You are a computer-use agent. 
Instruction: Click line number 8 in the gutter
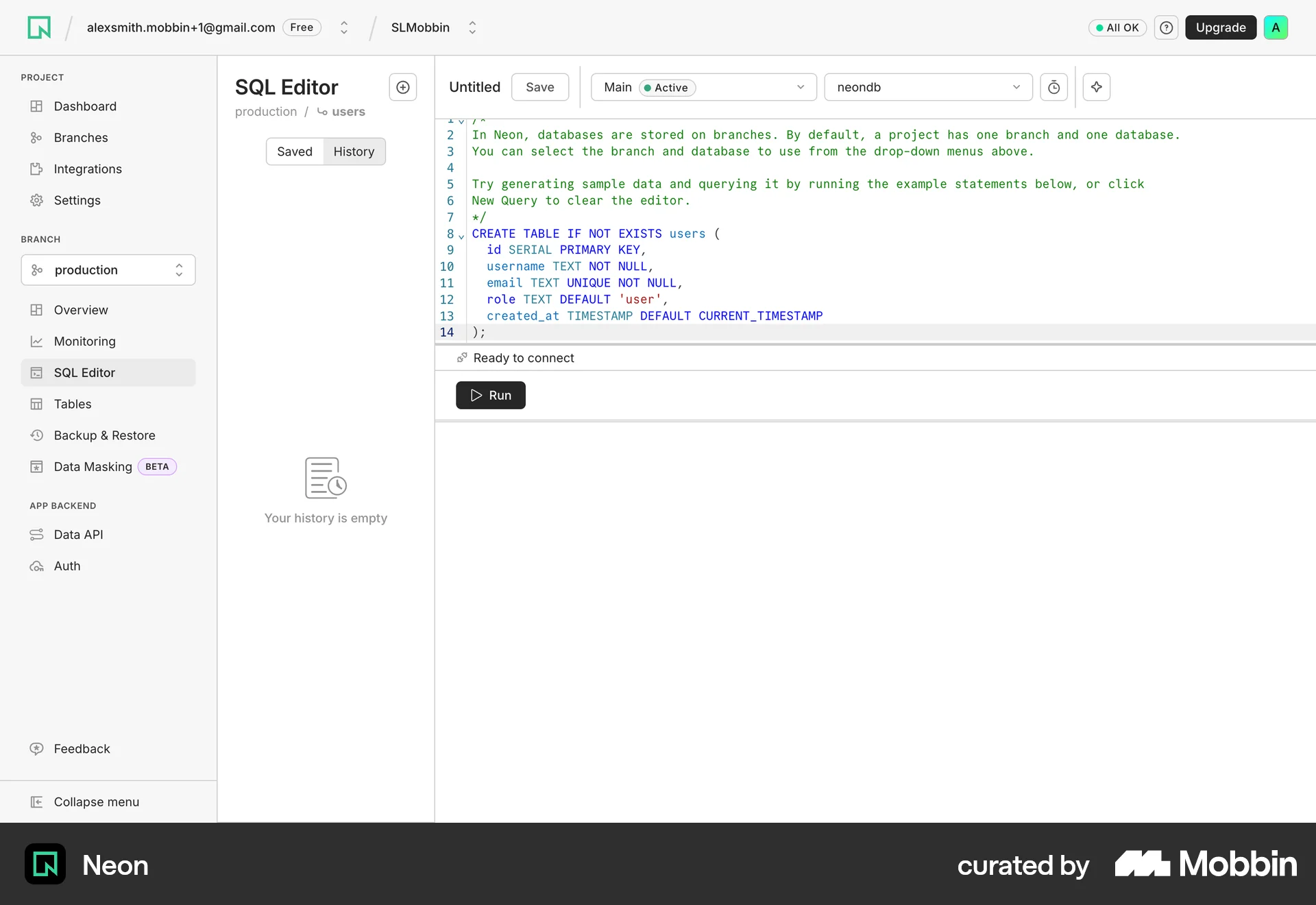tap(450, 234)
